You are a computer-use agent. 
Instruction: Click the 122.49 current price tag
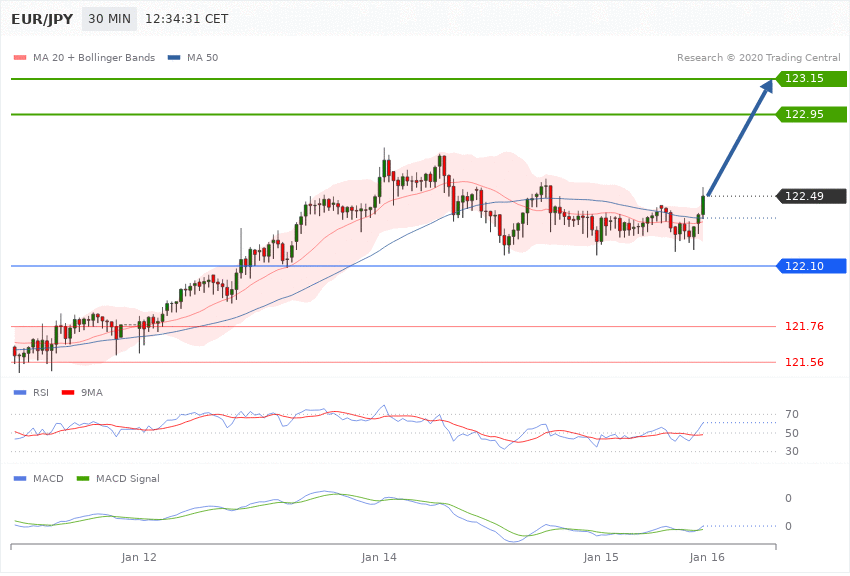tap(812, 196)
